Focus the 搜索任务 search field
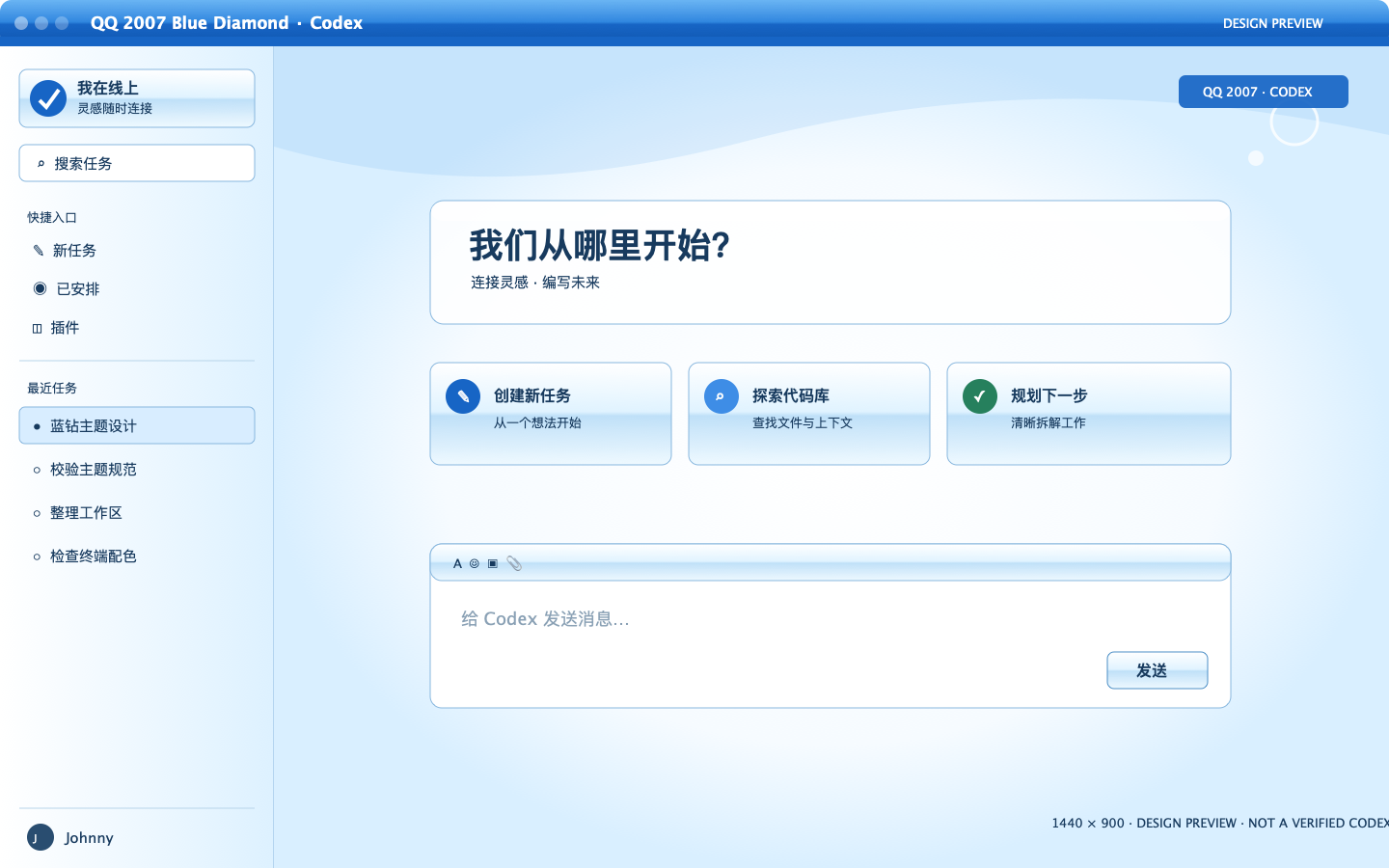The width and height of the screenshot is (1389, 868). coord(137,163)
